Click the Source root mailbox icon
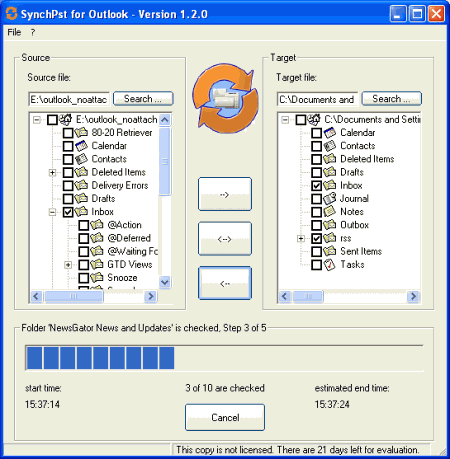 [66, 119]
